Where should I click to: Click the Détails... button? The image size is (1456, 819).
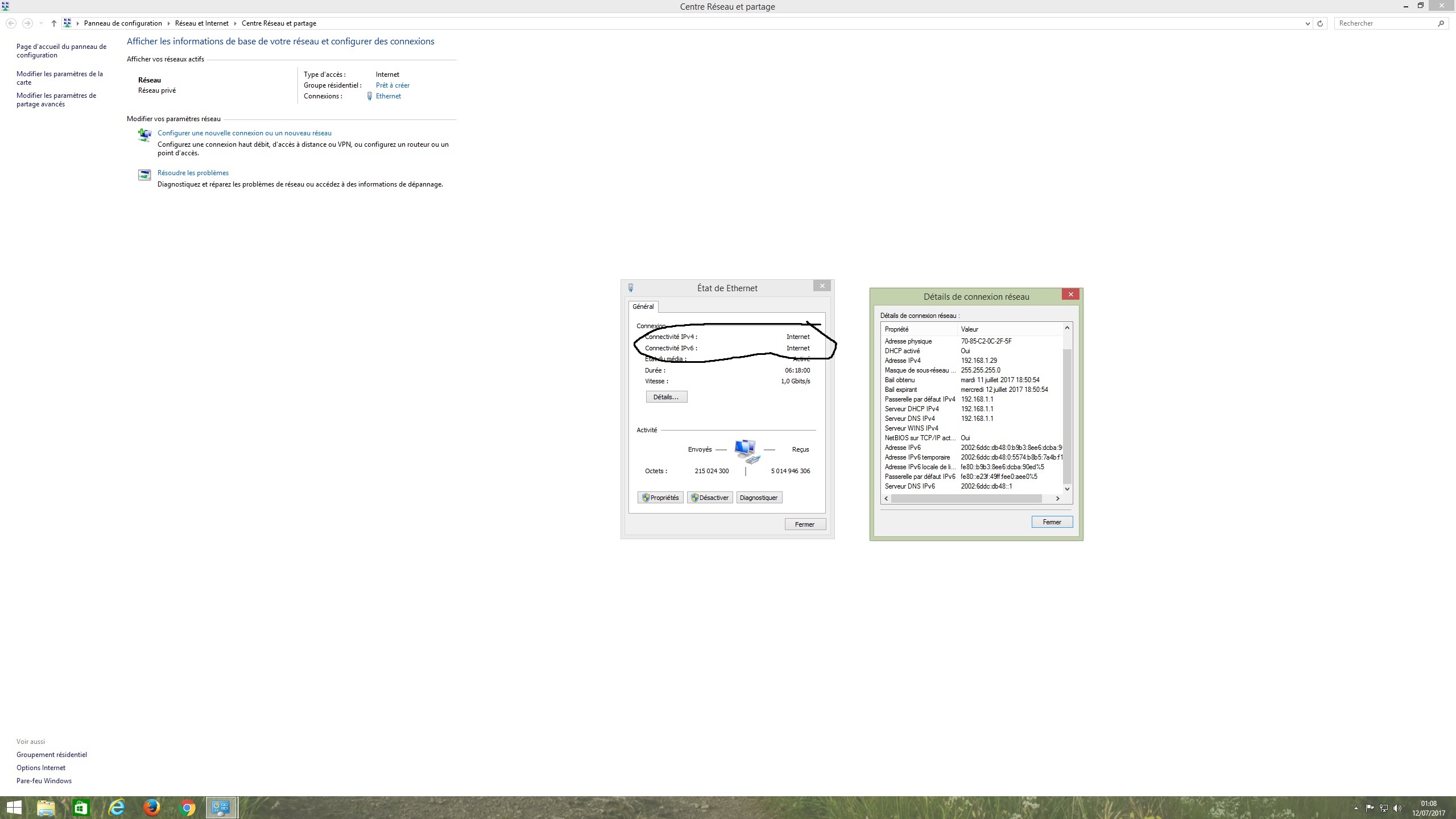coord(666,397)
